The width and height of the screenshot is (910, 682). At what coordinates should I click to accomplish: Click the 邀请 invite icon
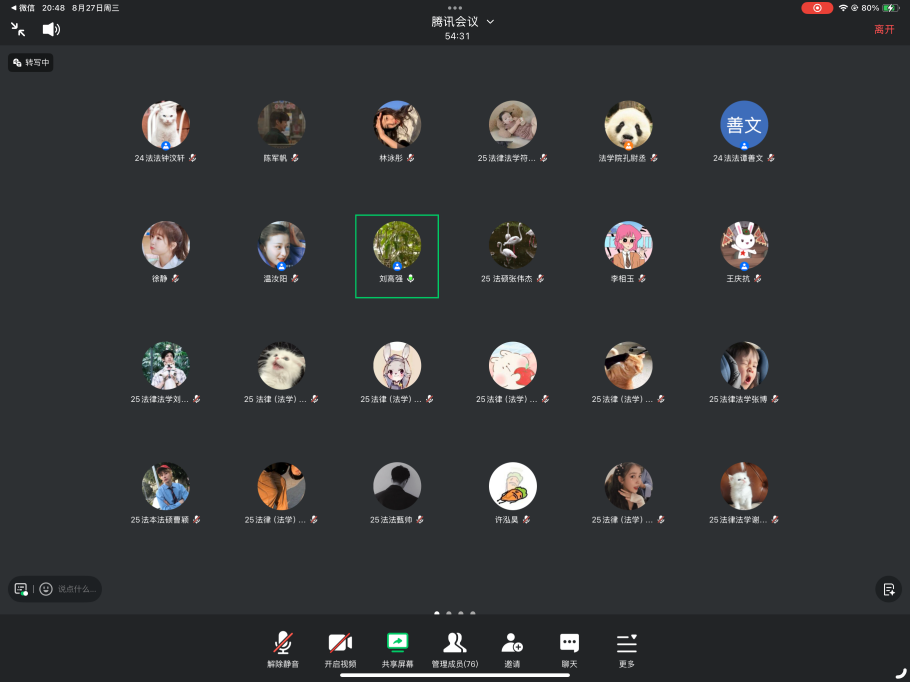(x=512, y=648)
